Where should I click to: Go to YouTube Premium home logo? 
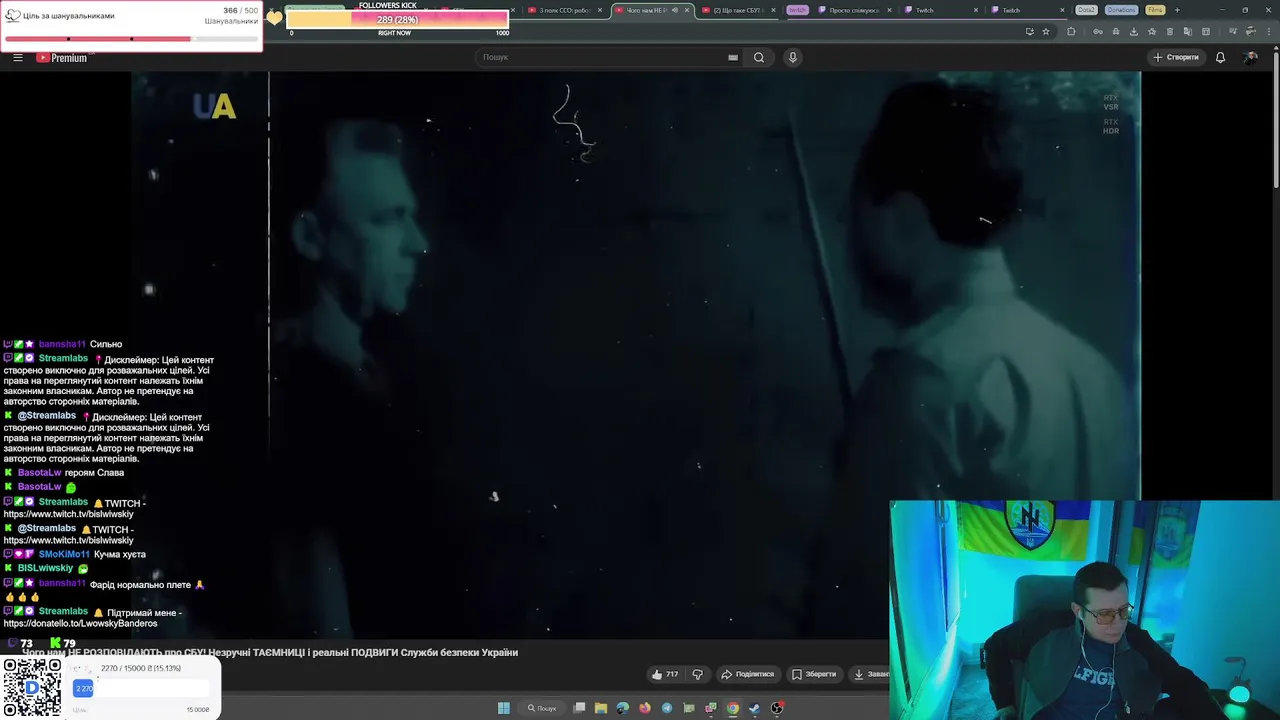click(x=62, y=58)
